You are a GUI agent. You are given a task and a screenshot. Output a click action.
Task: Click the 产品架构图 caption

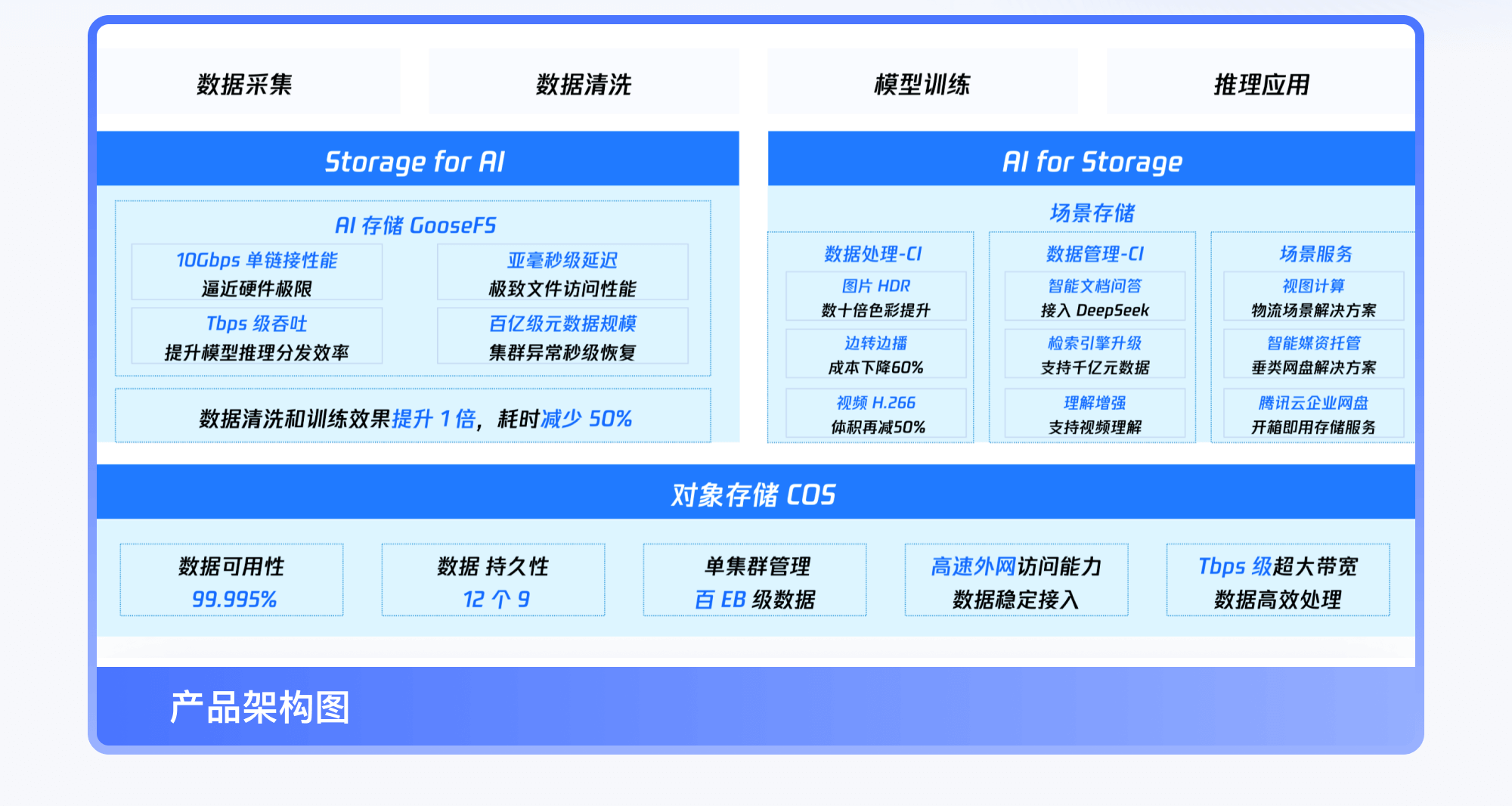coord(259,708)
